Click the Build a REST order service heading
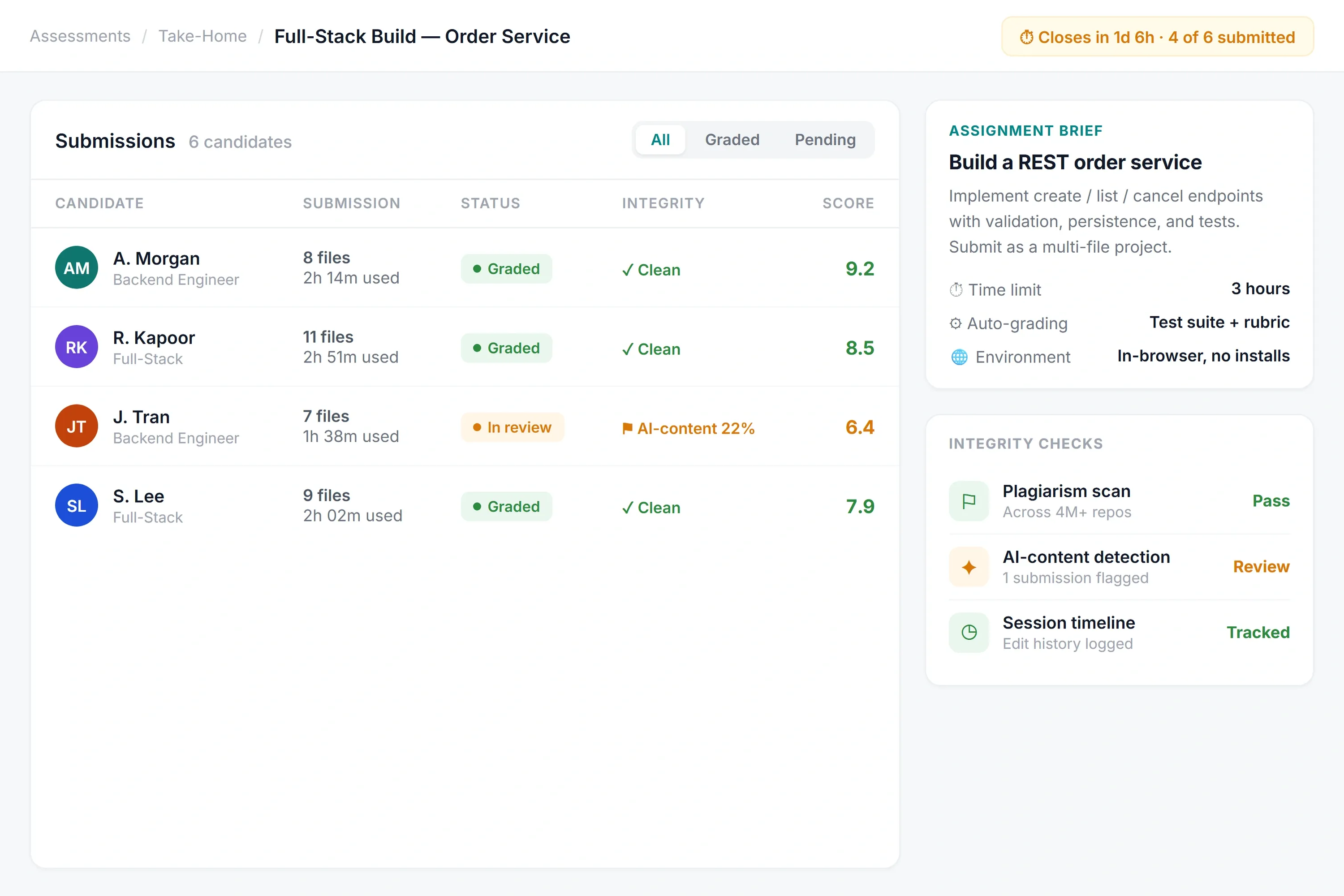The image size is (1344, 896). pos(1075,162)
